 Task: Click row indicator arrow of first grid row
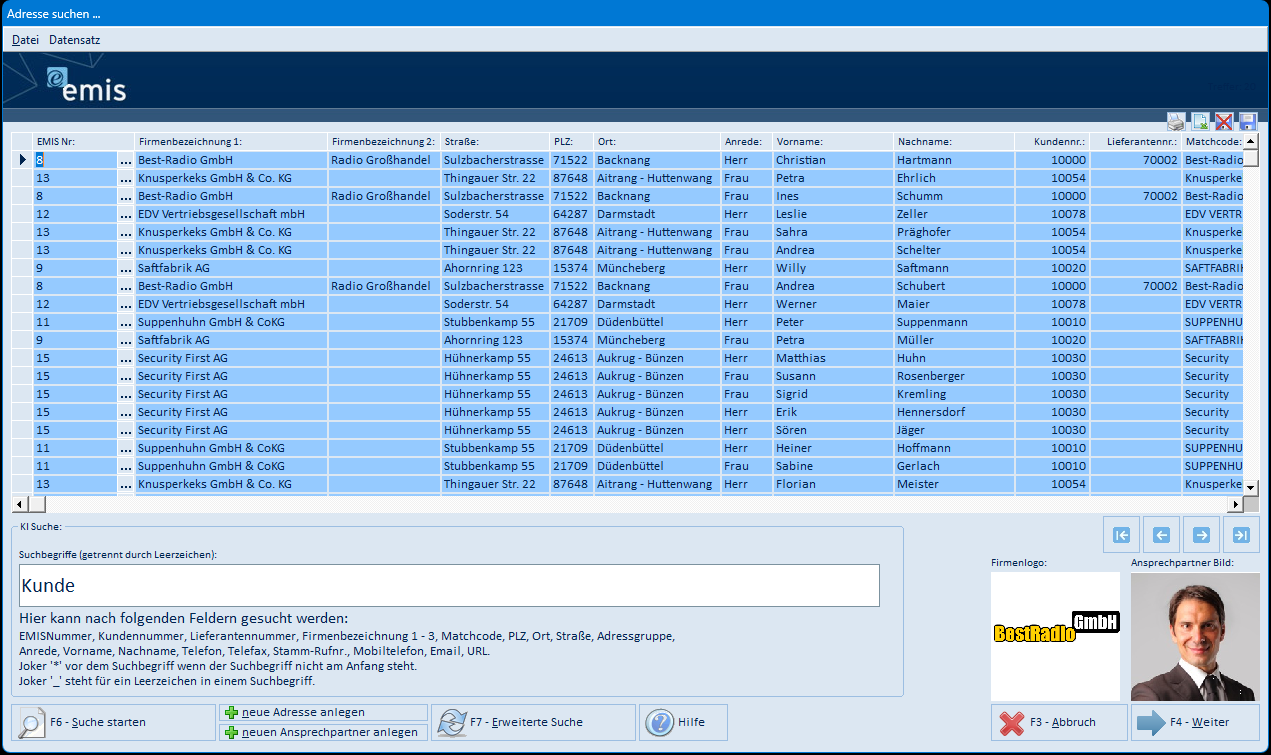[22, 160]
